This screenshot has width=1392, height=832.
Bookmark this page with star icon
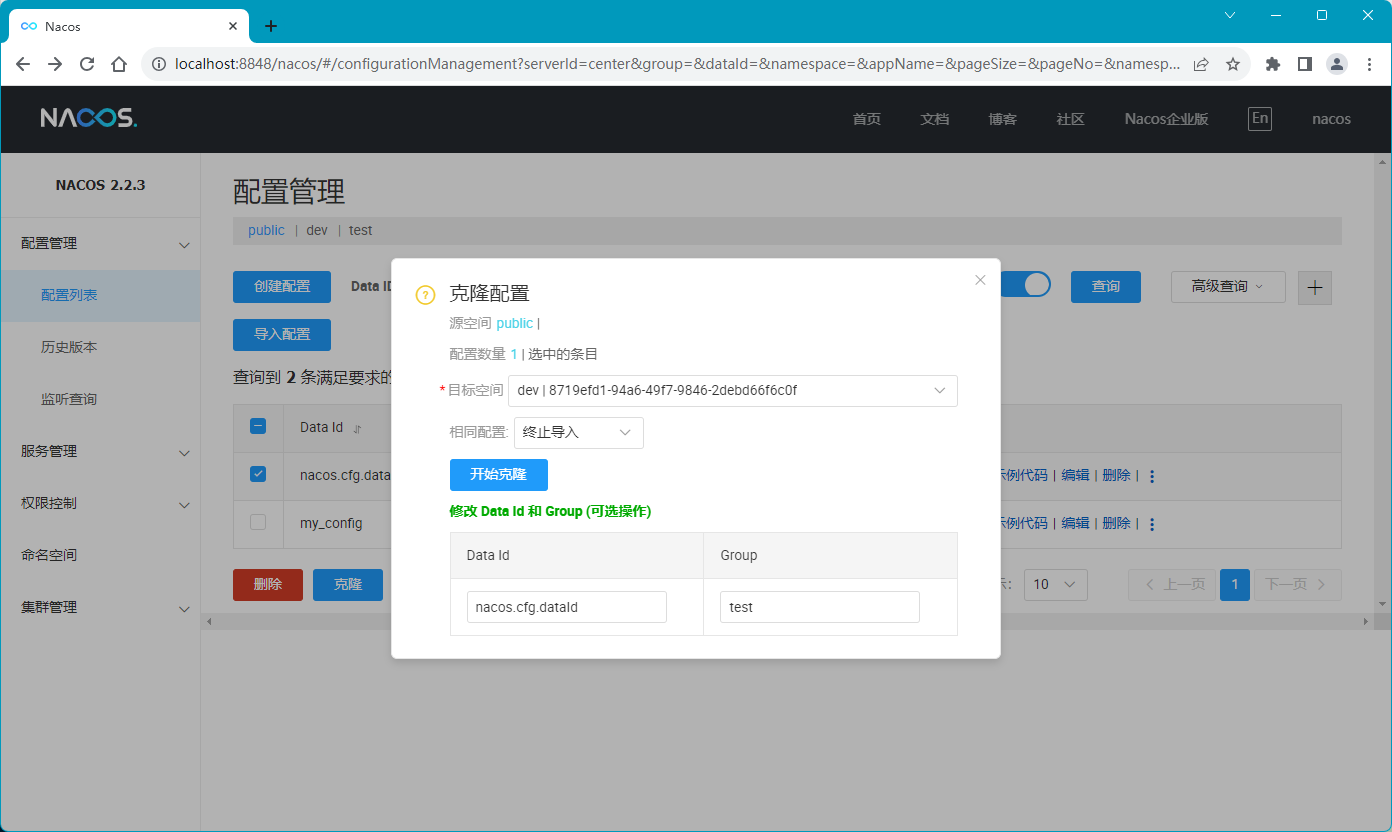1232,64
